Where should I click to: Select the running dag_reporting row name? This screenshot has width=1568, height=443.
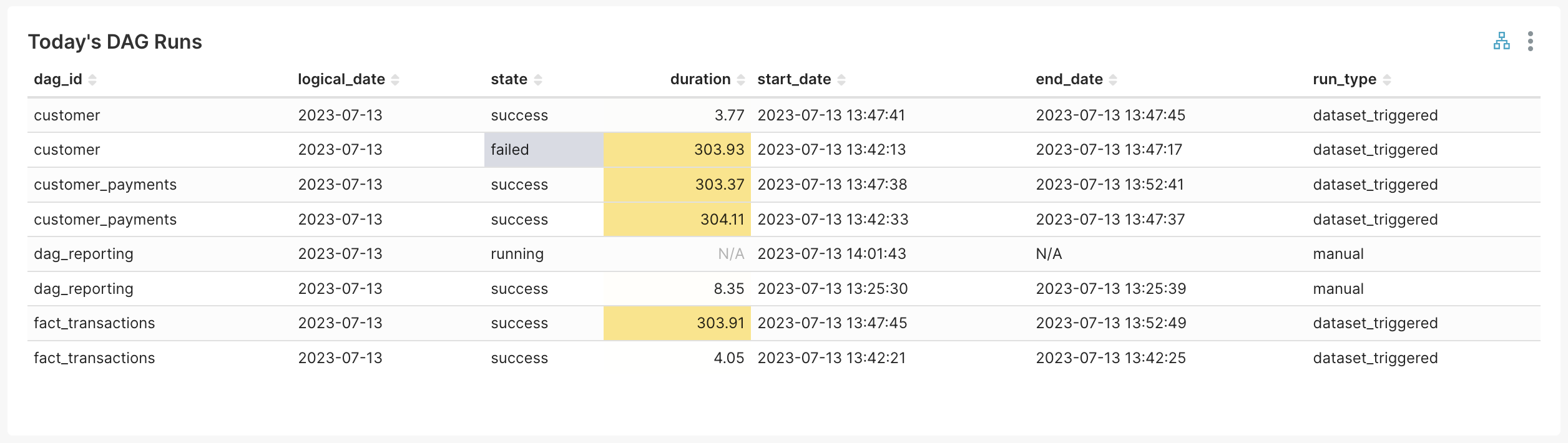[84, 254]
